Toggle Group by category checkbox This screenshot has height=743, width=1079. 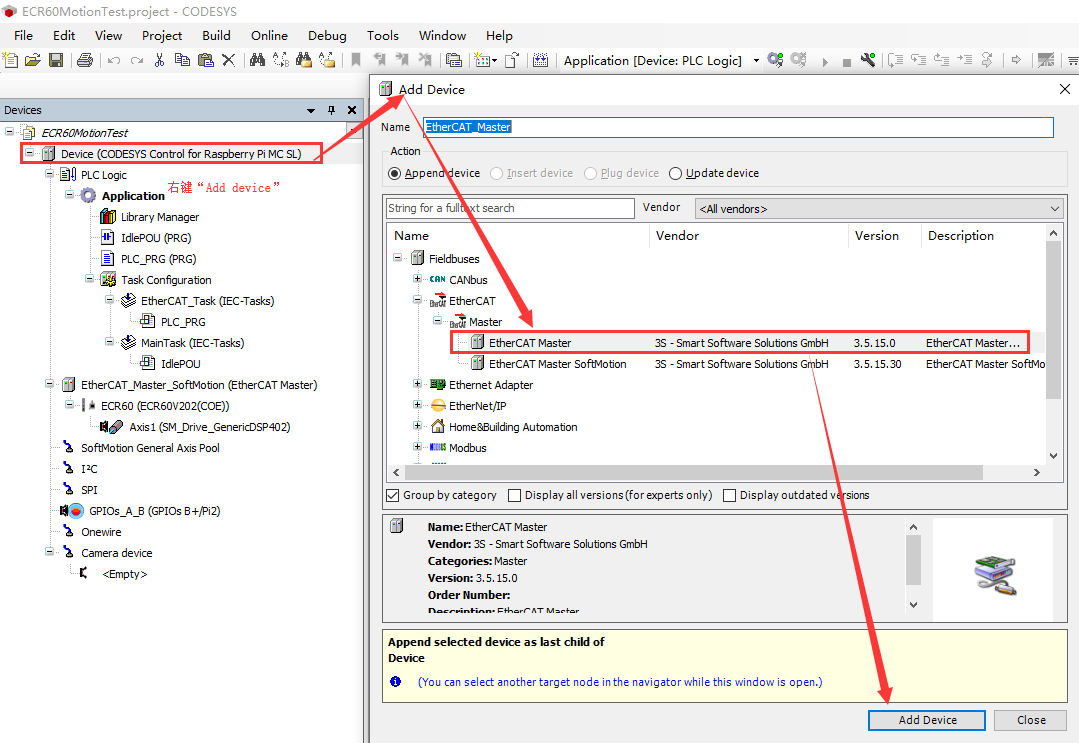point(393,495)
